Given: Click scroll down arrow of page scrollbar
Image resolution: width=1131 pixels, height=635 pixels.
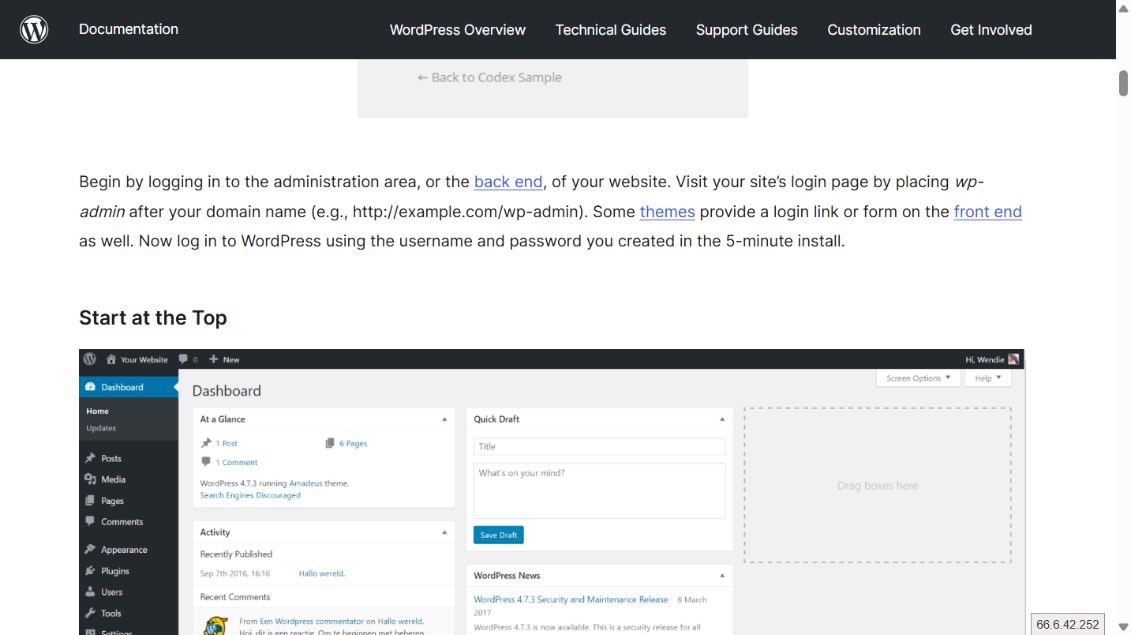Looking at the screenshot, I should [x=1123, y=627].
